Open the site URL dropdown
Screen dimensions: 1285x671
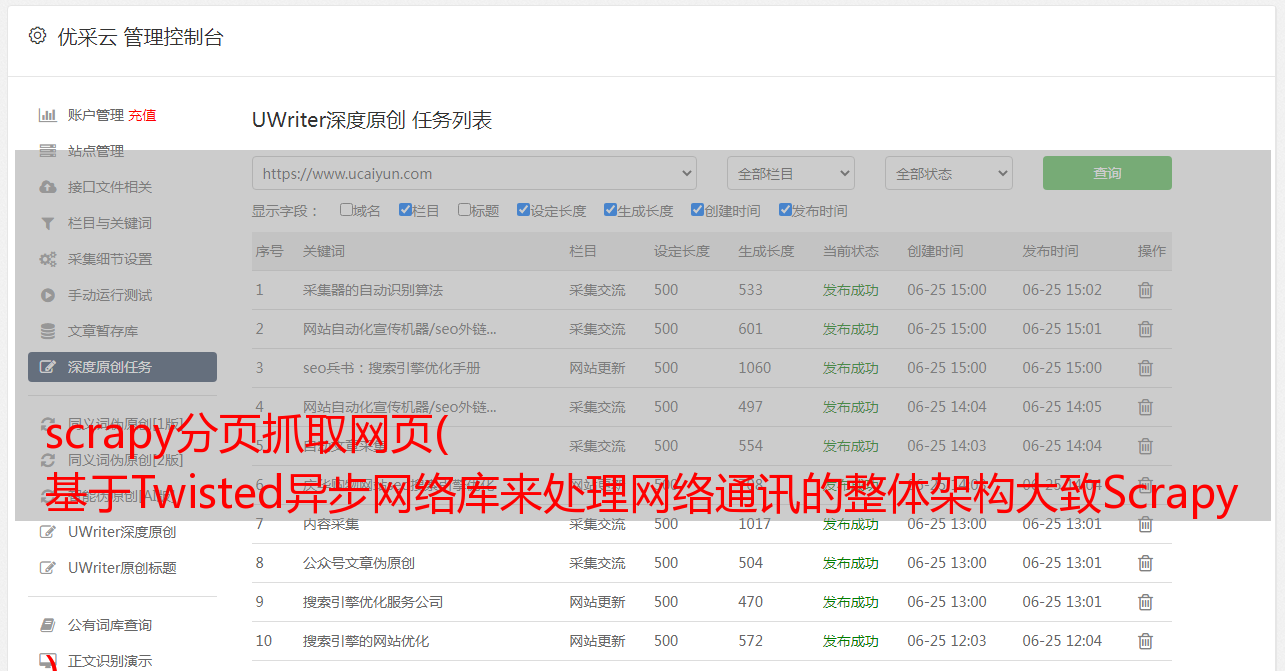[x=474, y=173]
